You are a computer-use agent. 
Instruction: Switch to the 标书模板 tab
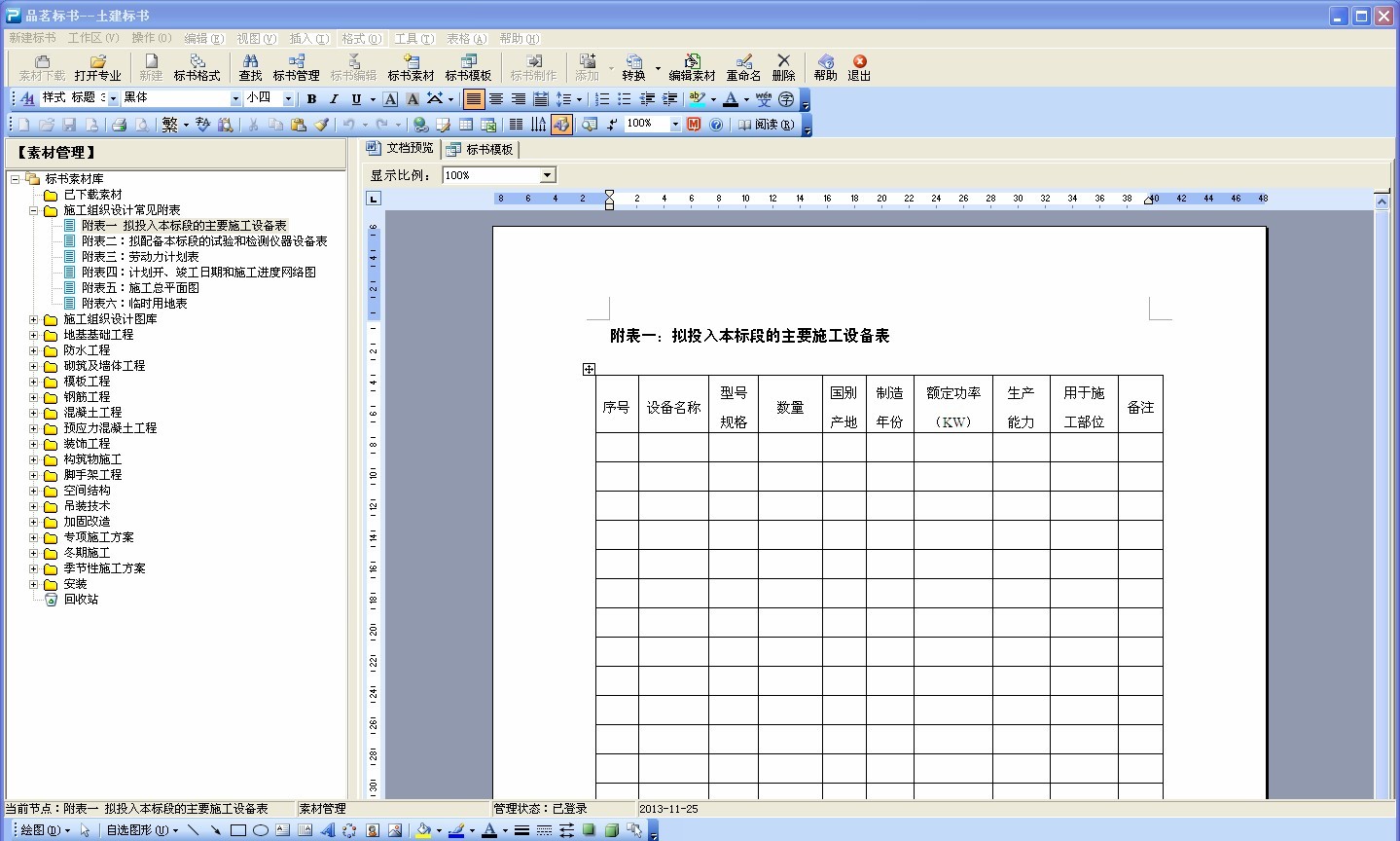tap(481, 149)
